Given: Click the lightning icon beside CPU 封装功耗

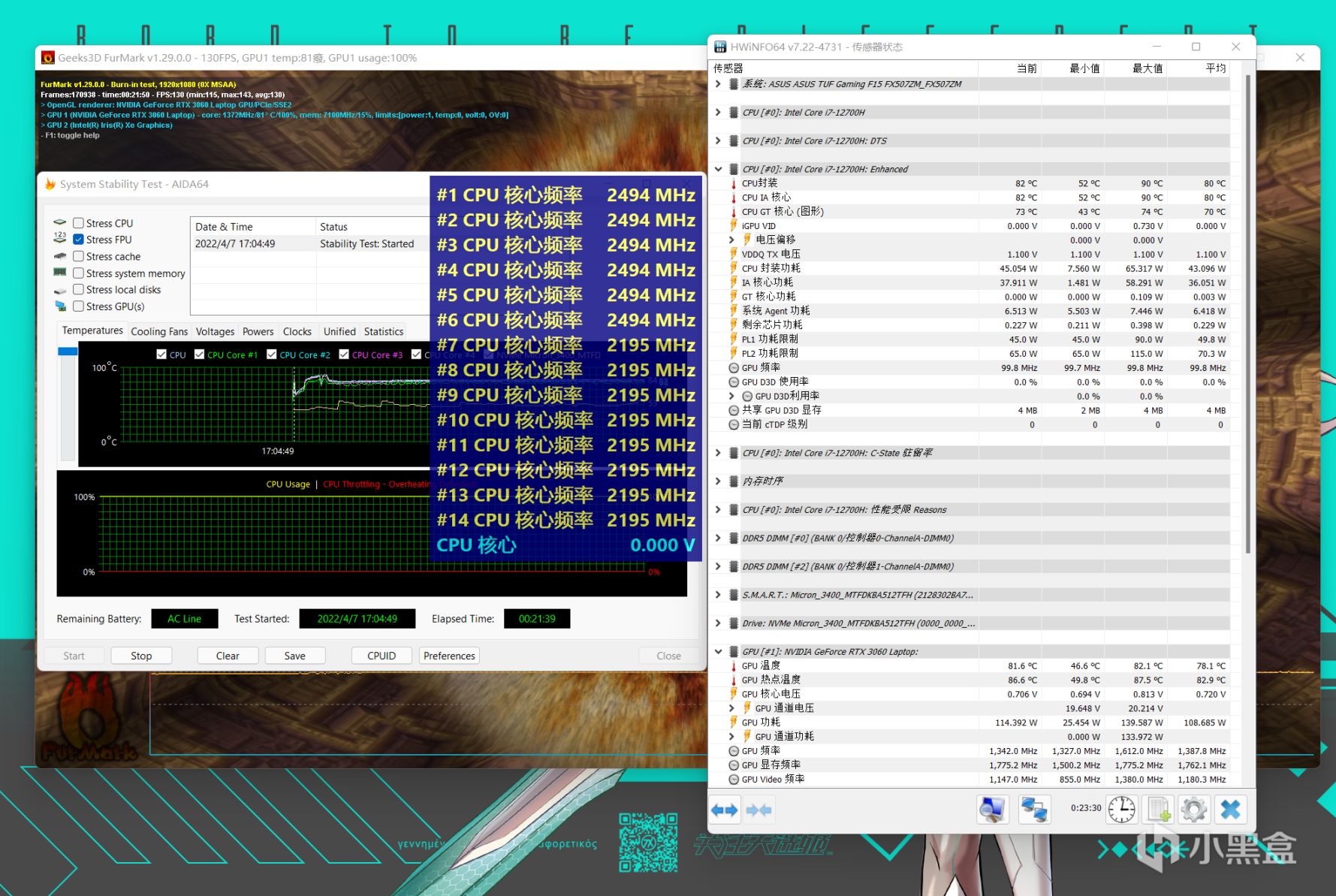Looking at the screenshot, I should tap(734, 268).
